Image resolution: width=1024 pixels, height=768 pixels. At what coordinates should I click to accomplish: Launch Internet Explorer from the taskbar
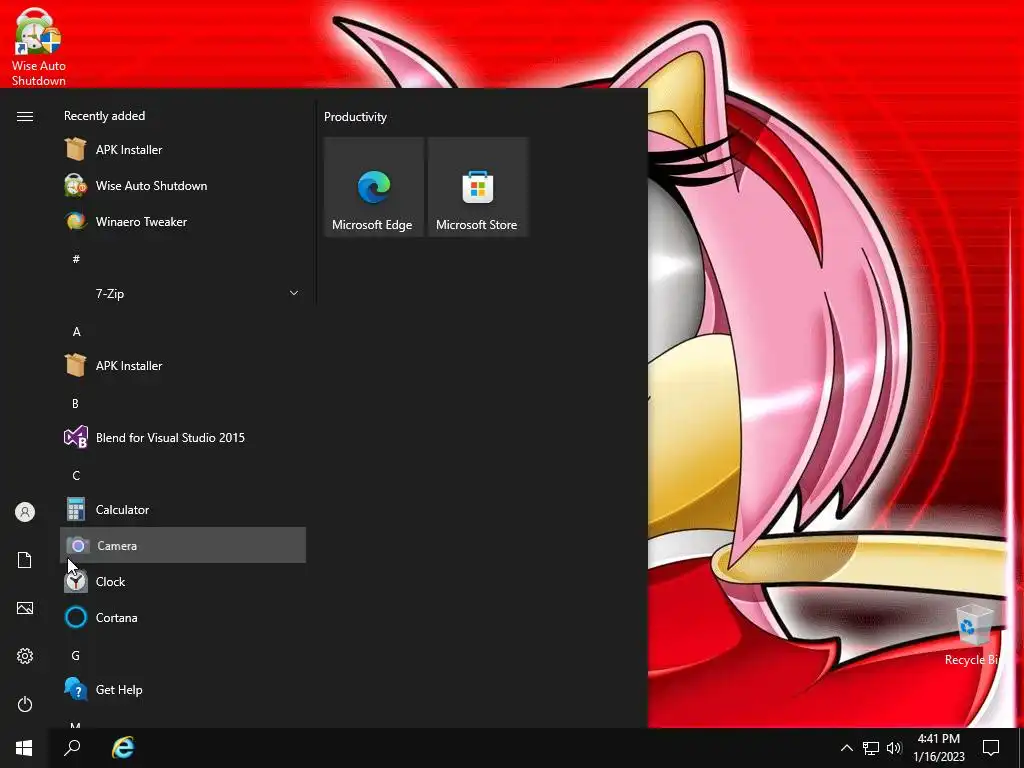pyautogui.click(x=123, y=748)
